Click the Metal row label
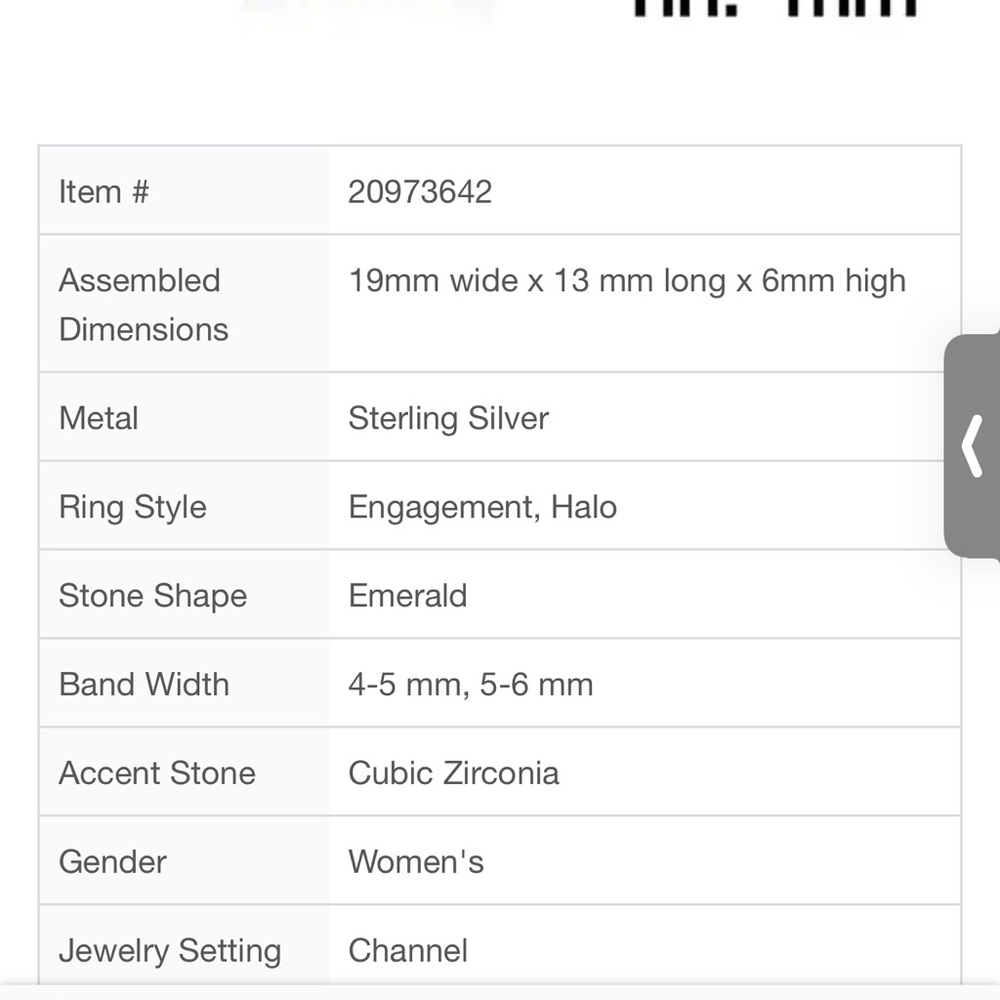The image size is (1000, 1000). click(99, 417)
